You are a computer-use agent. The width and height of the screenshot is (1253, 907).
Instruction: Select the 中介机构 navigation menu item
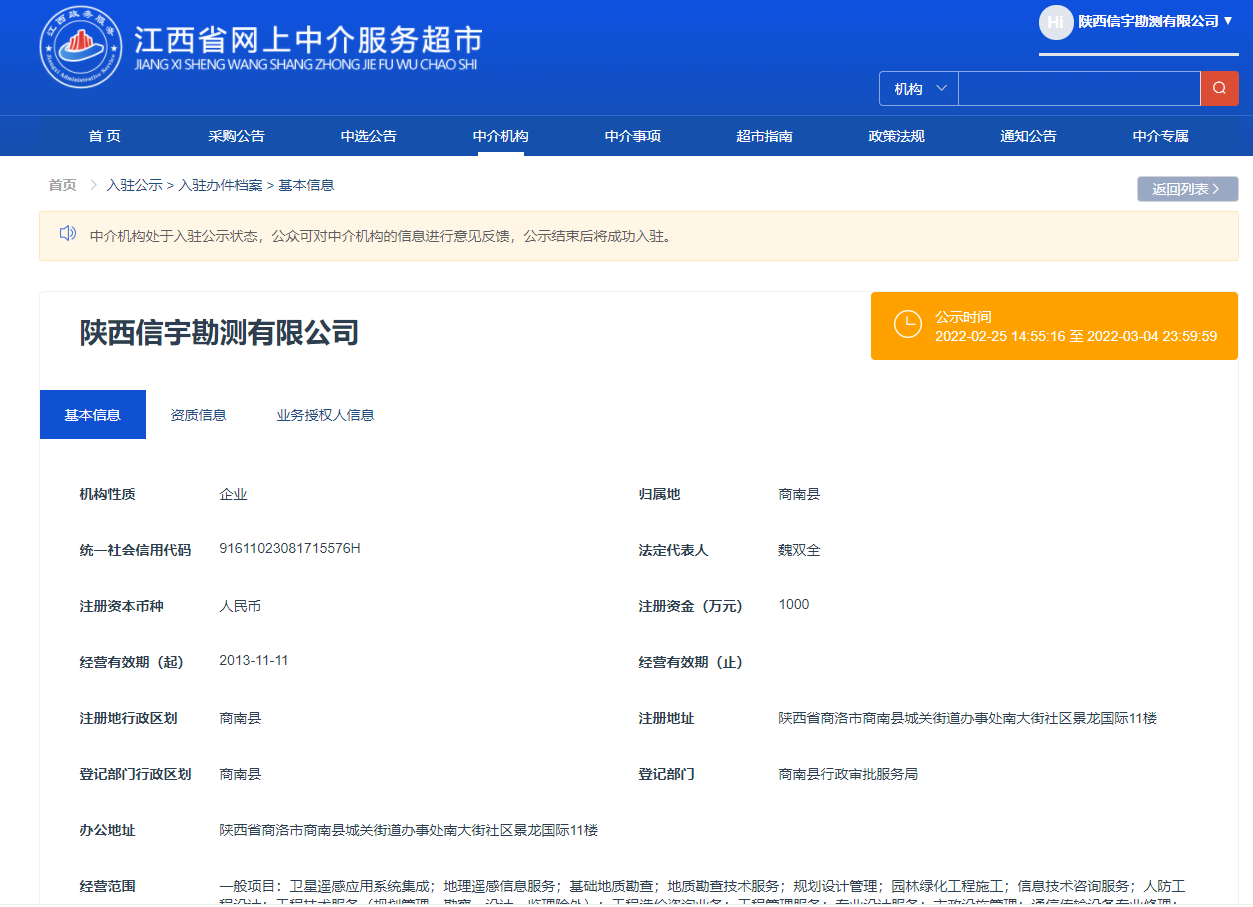500,135
